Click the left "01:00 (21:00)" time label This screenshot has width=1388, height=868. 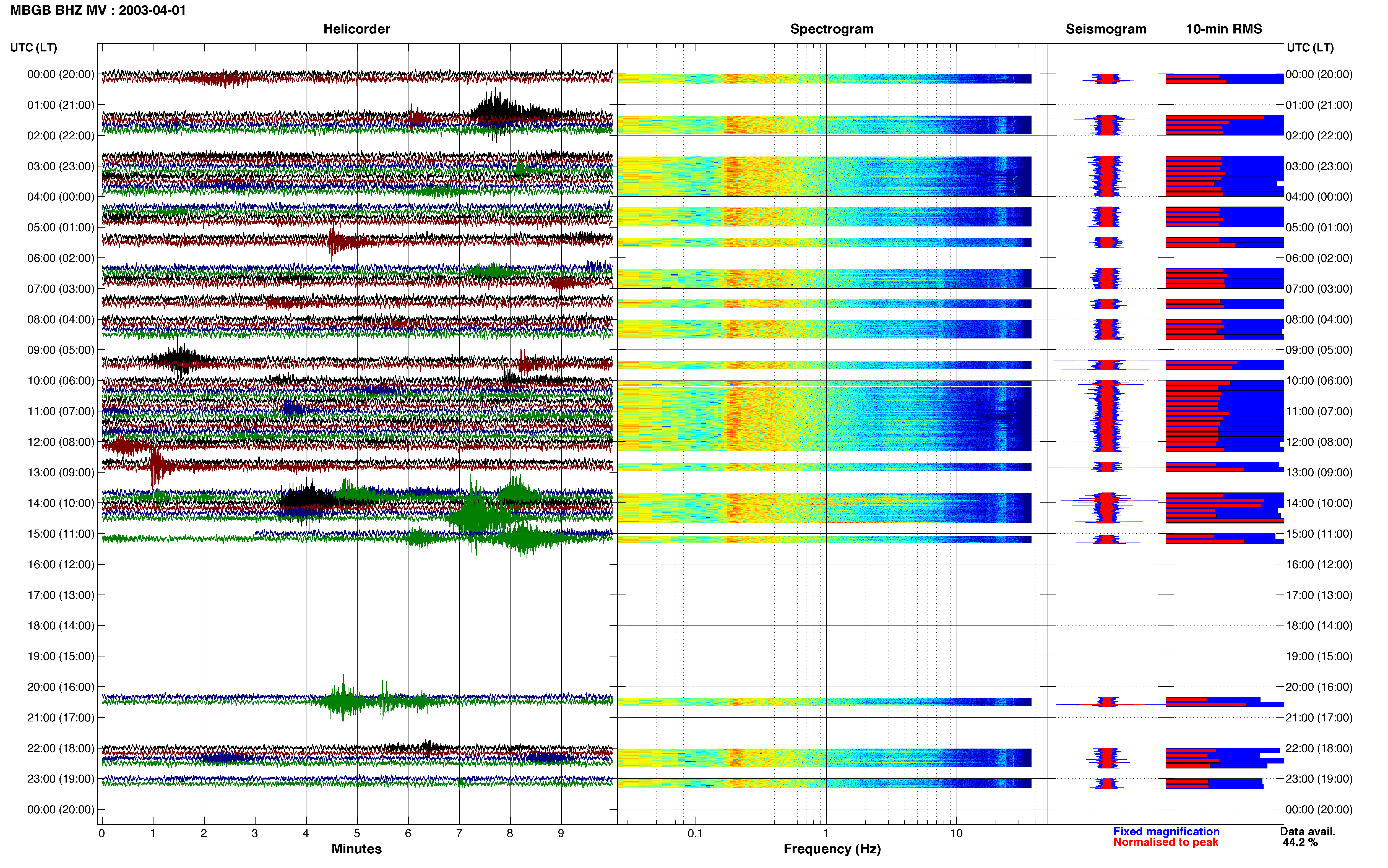(x=61, y=105)
